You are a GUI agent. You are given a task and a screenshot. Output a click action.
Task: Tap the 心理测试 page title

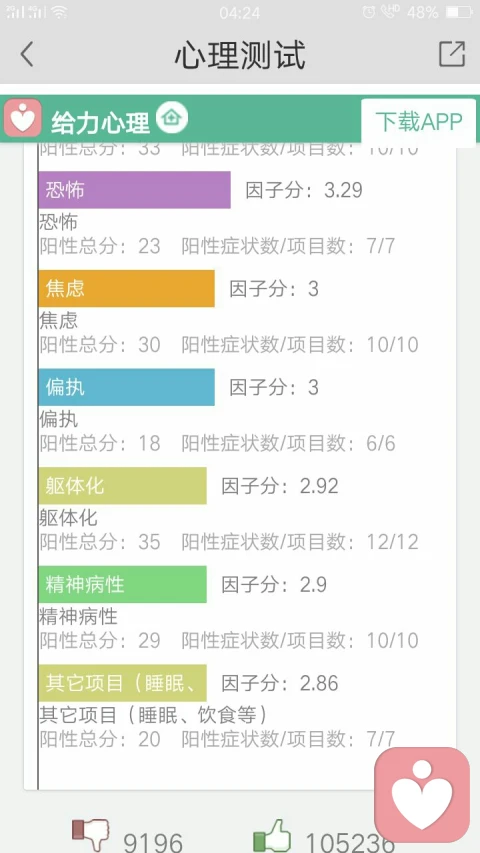240,54
